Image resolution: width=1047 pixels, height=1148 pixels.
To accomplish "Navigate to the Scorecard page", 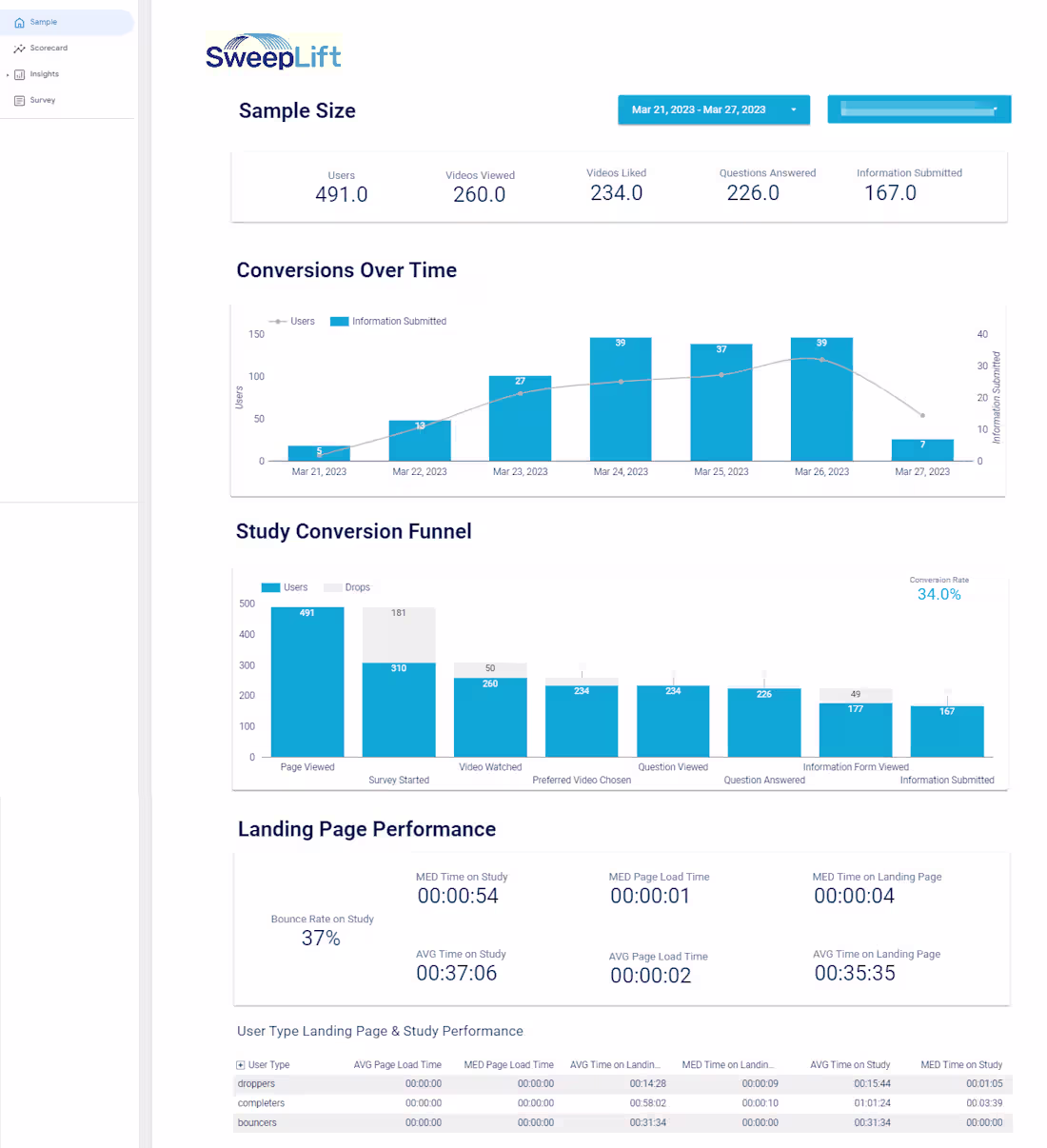I will (47, 48).
